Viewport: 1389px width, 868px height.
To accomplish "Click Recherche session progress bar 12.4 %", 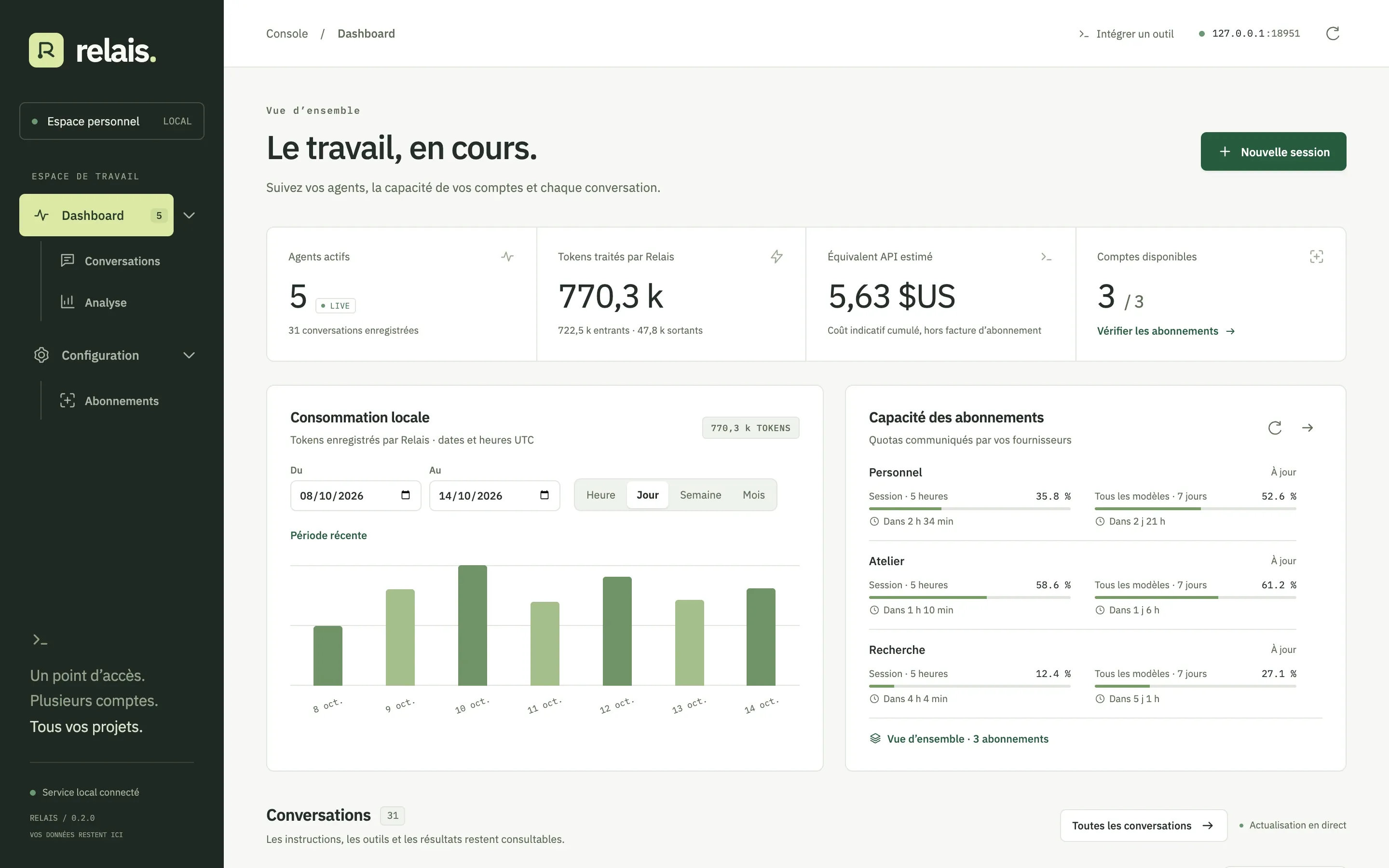I will point(969,686).
